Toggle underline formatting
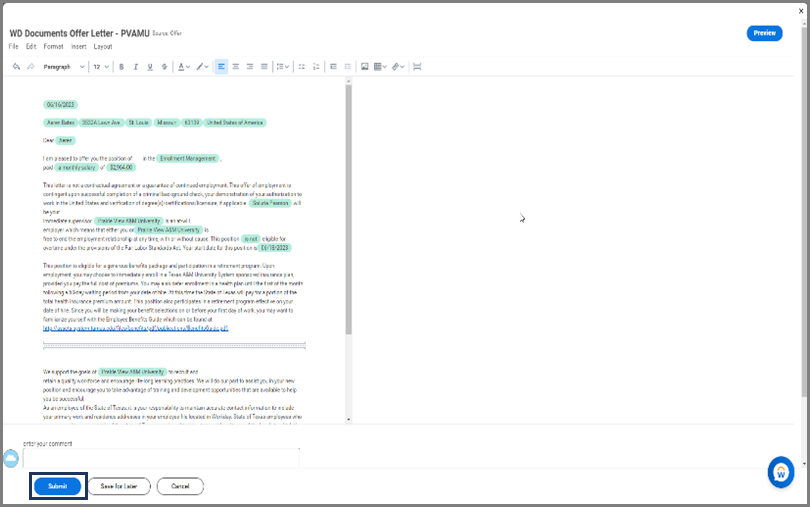This screenshot has height=507, width=810. (150, 67)
